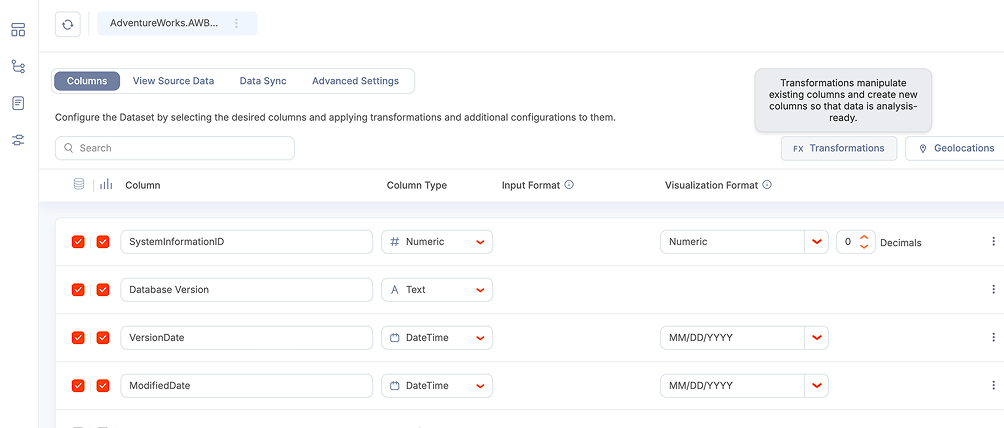
Task: Open the sliders settings icon in sidebar
Action: tap(18, 140)
